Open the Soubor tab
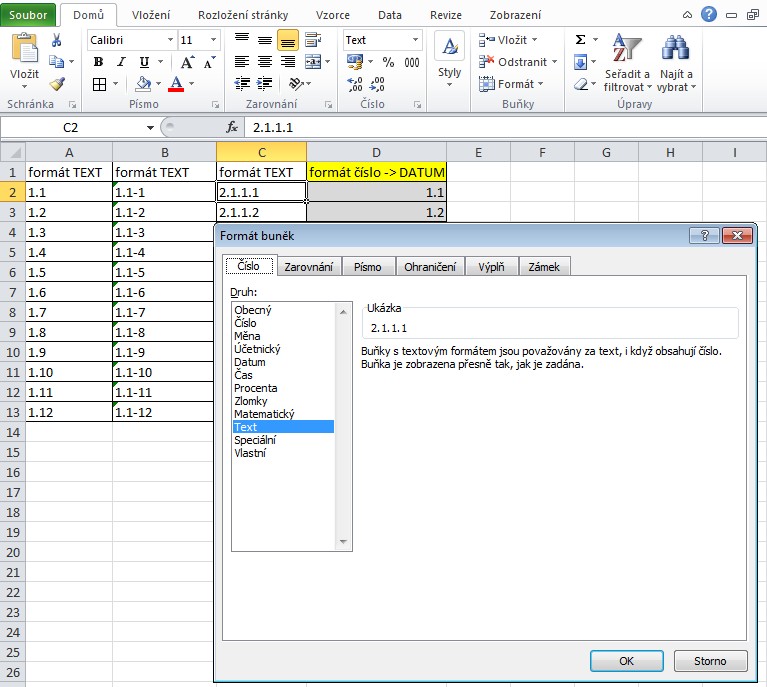The height and width of the screenshot is (687, 767). point(28,15)
